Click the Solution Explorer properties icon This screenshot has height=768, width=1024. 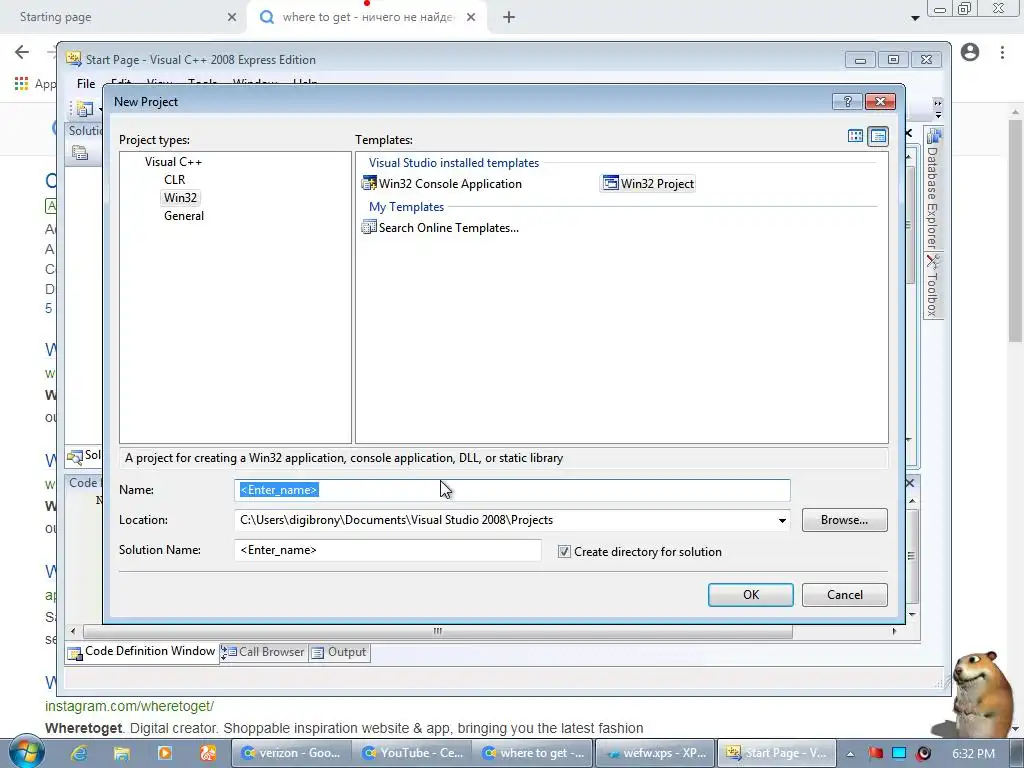(x=80, y=153)
